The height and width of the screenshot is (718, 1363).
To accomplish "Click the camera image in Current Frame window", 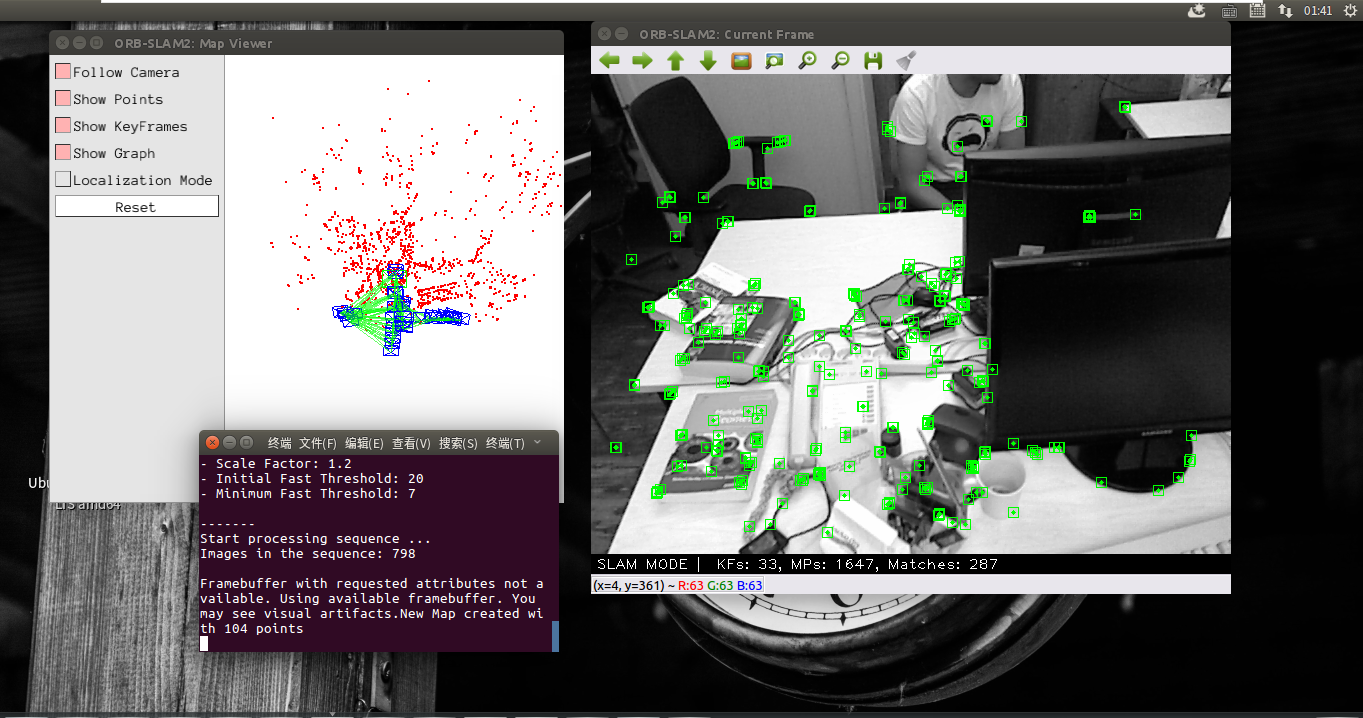I will tap(911, 313).
